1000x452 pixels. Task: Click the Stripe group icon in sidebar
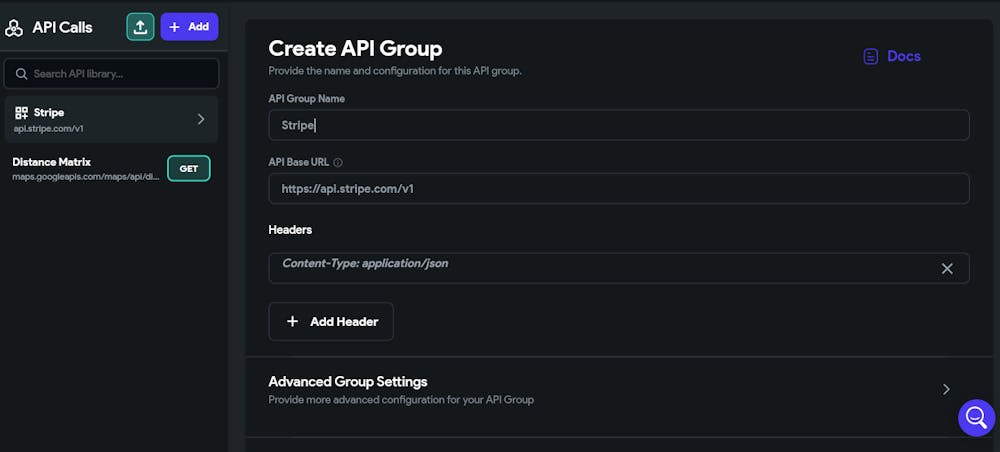click(x=21, y=113)
